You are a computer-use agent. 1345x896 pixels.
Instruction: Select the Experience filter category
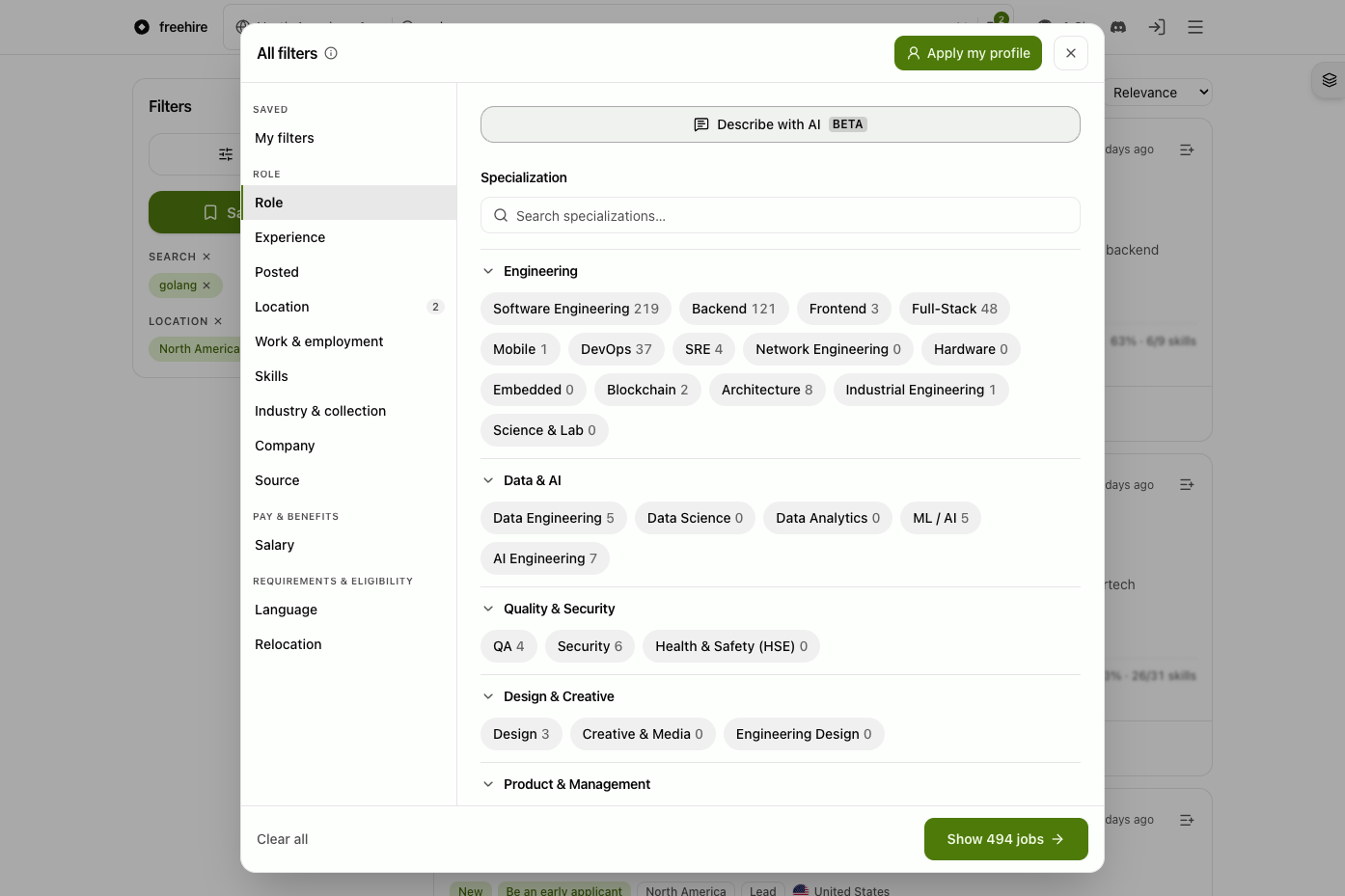348,237
